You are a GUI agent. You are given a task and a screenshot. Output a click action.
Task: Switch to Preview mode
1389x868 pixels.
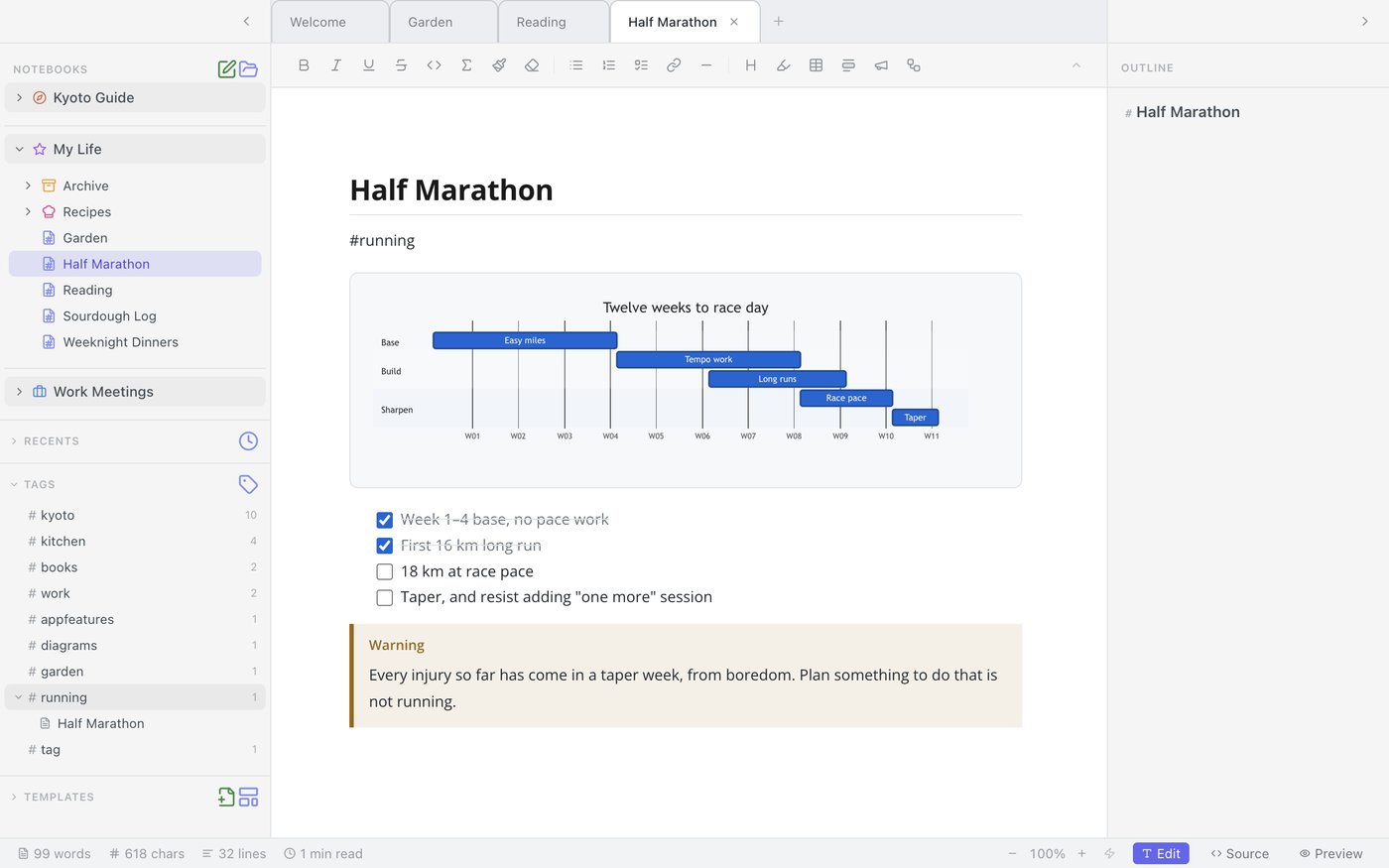coord(1331,853)
